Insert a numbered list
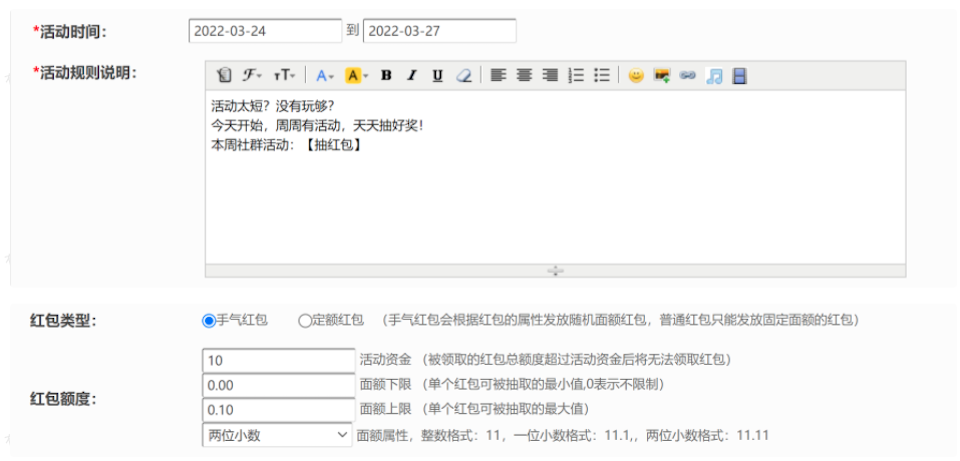960x461 pixels. (x=575, y=76)
